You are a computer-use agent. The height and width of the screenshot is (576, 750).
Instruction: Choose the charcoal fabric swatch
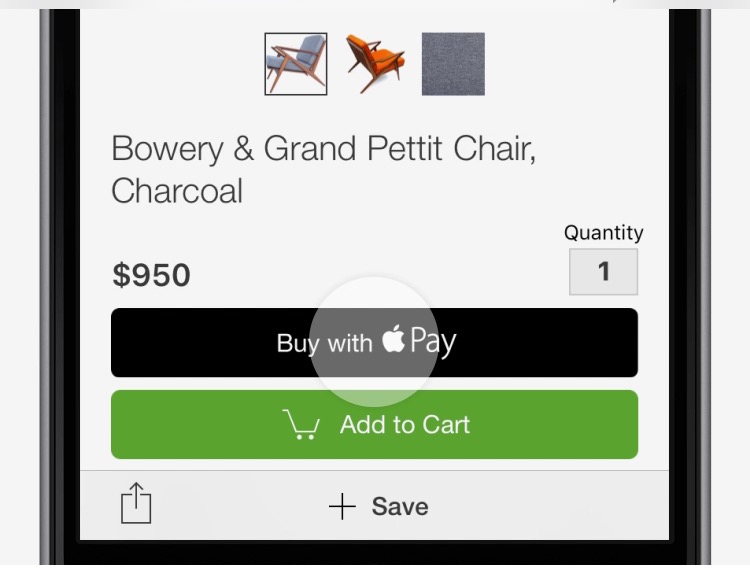453,64
